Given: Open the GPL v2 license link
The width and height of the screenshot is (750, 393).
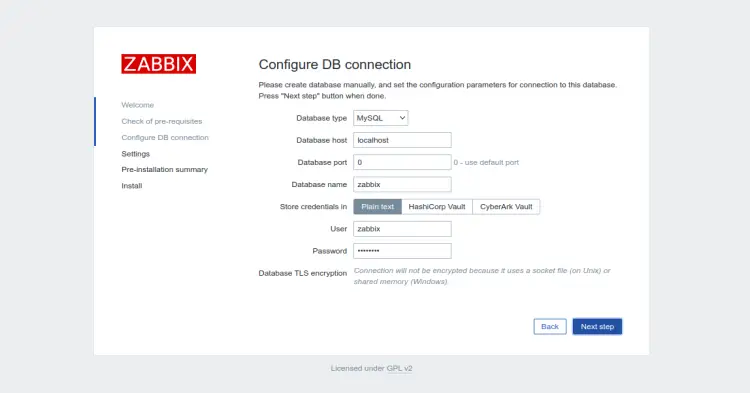Looking at the screenshot, I should point(399,368).
